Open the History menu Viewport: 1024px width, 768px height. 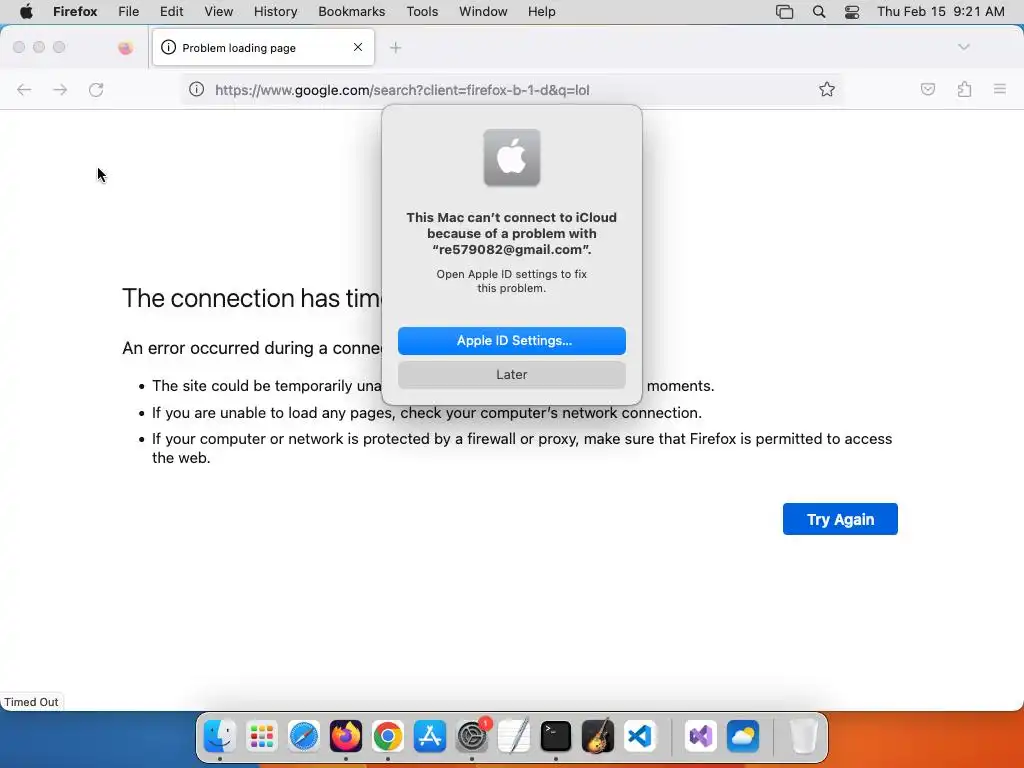click(x=275, y=12)
